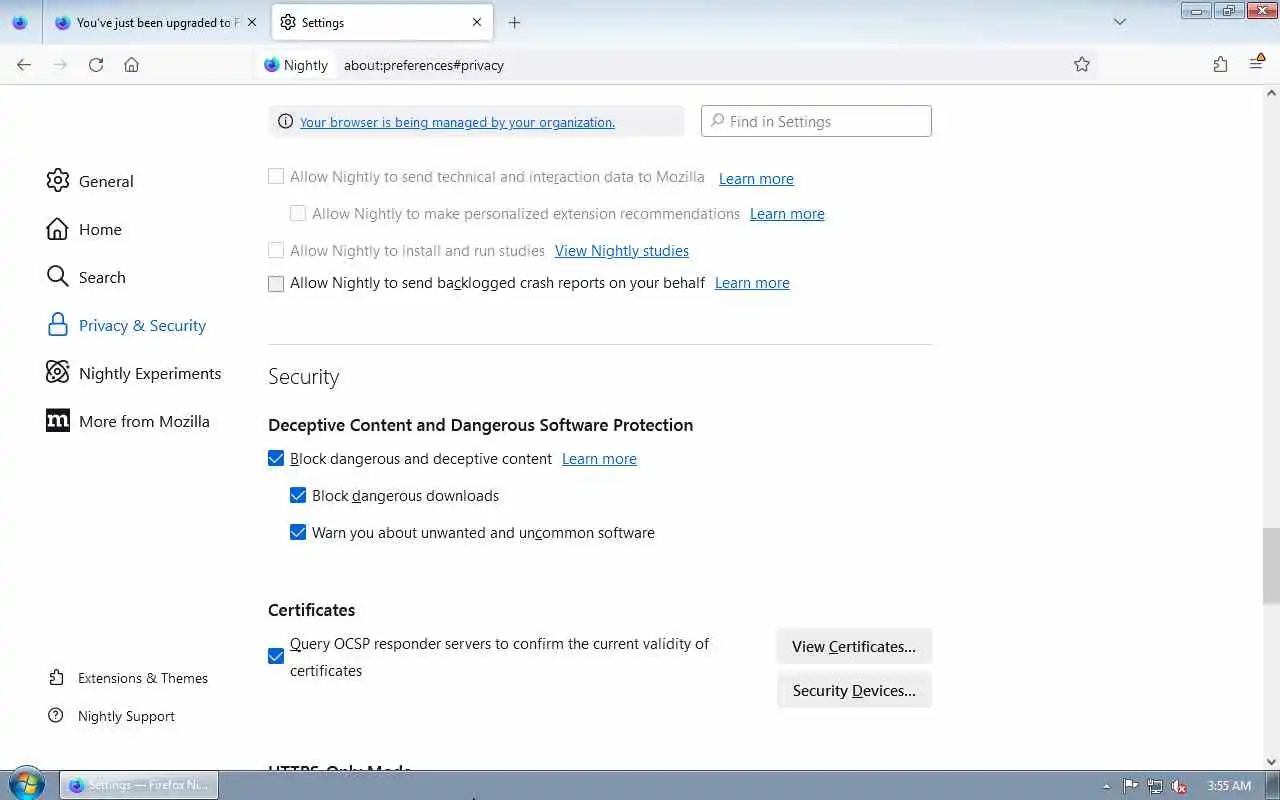Viewport: 1280px width, 800px height.
Task: Click the scrollbar down arrow
Action: click(1271, 762)
